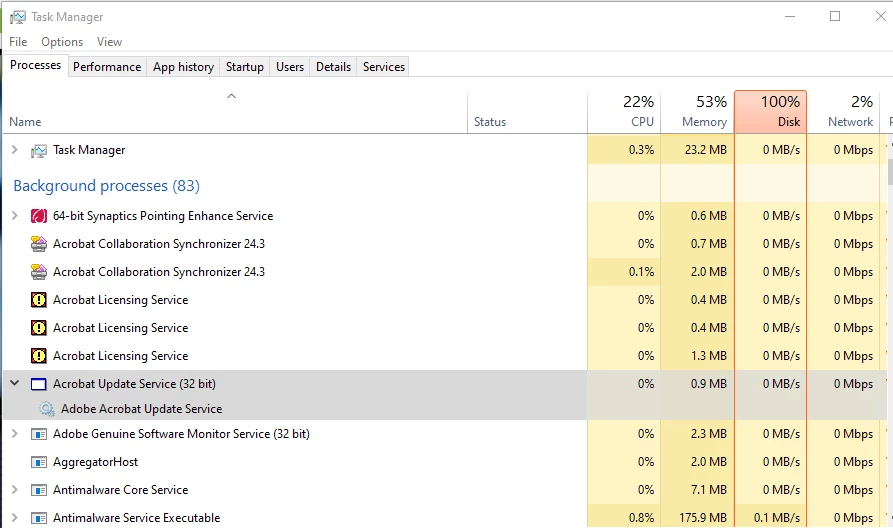Select the Background processes (83) heading
The height and width of the screenshot is (528, 893).
click(x=106, y=186)
